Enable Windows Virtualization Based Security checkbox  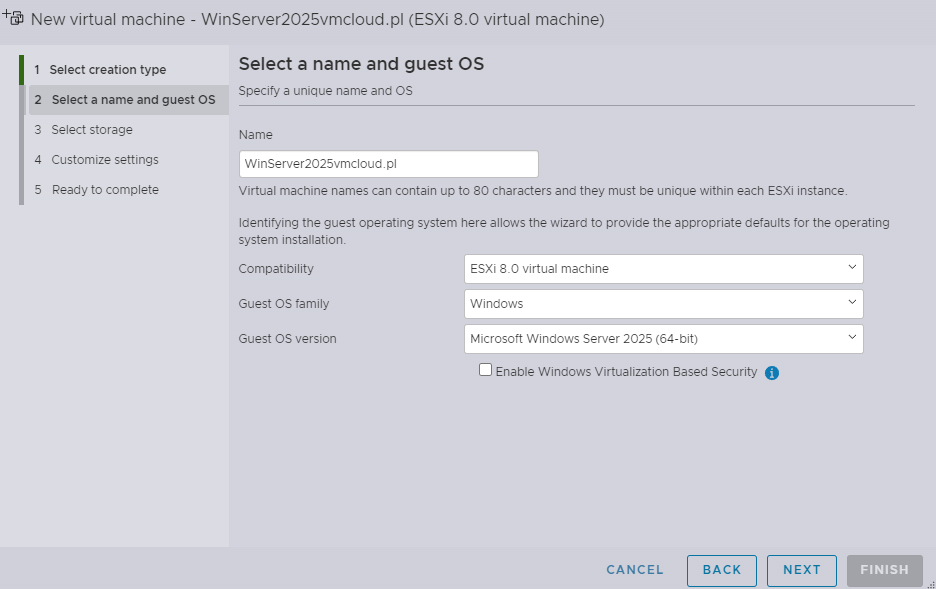pyautogui.click(x=486, y=370)
